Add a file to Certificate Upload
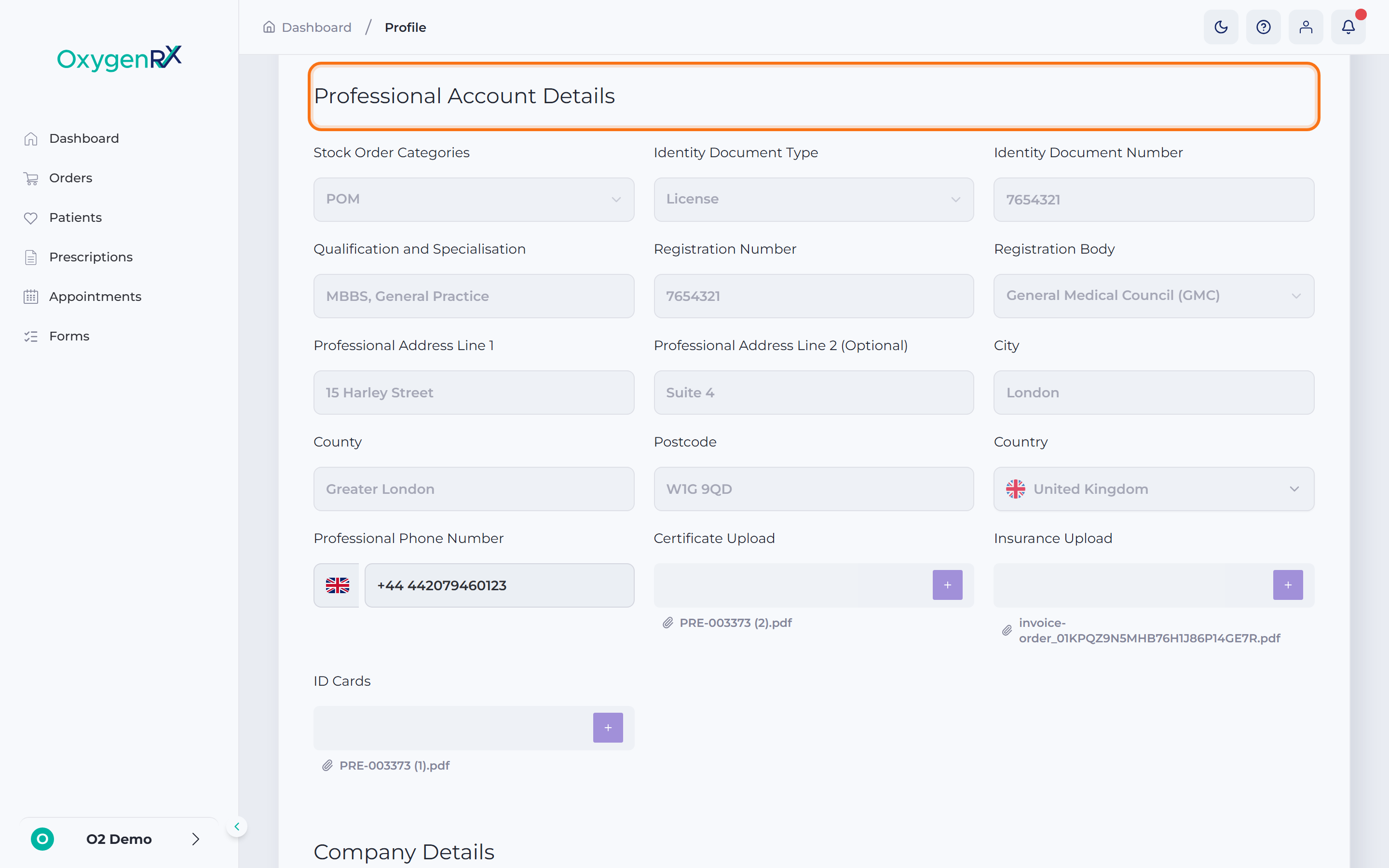 (x=947, y=585)
